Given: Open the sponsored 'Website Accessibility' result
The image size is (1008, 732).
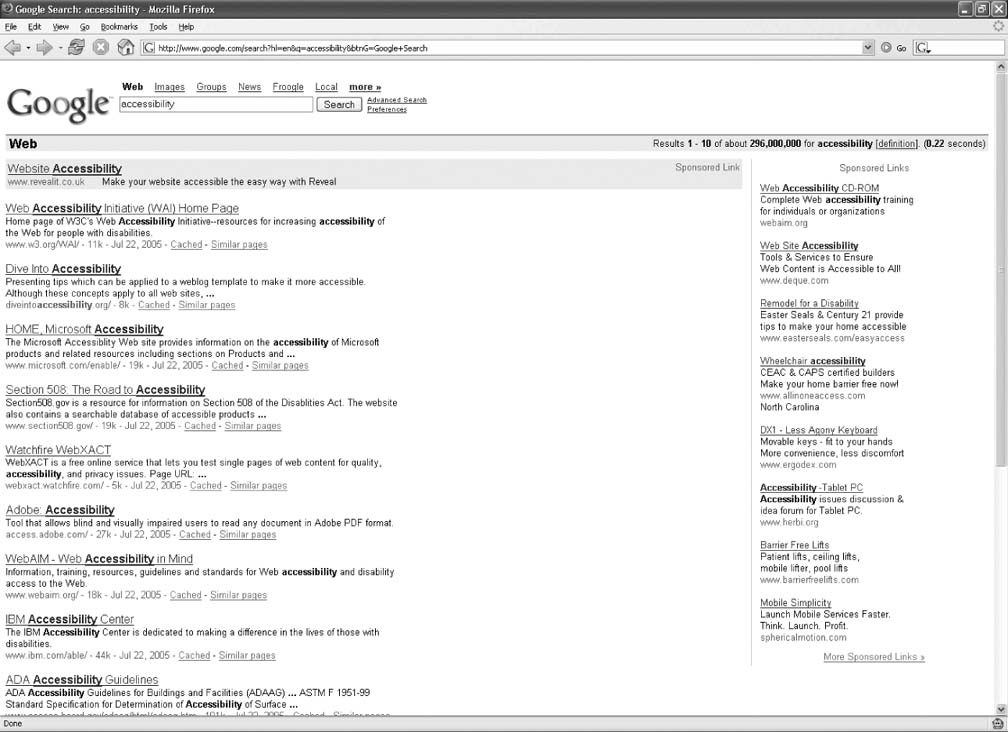Looking at the screenshot, I should 64,168.
